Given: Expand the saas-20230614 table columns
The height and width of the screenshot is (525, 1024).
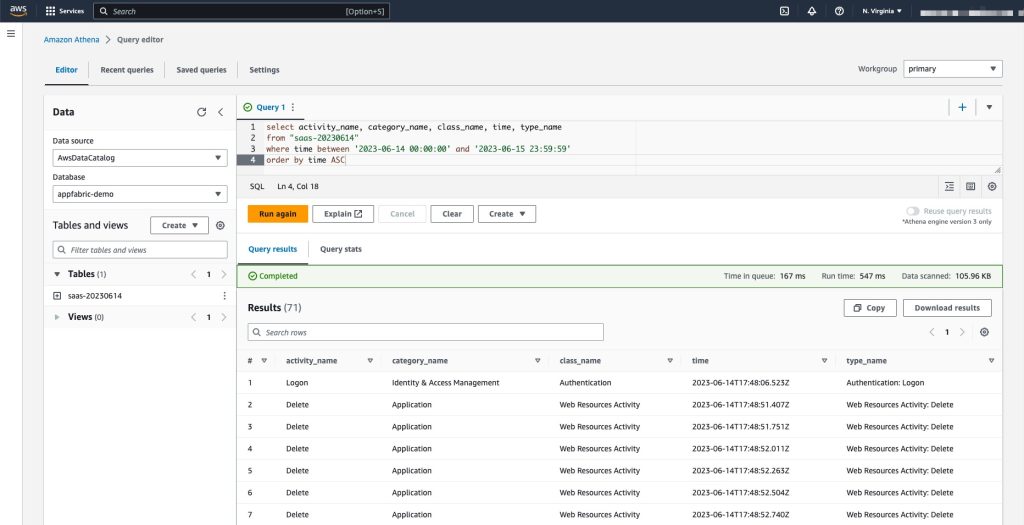Looking at the screenshot, I should coord(57,296).
